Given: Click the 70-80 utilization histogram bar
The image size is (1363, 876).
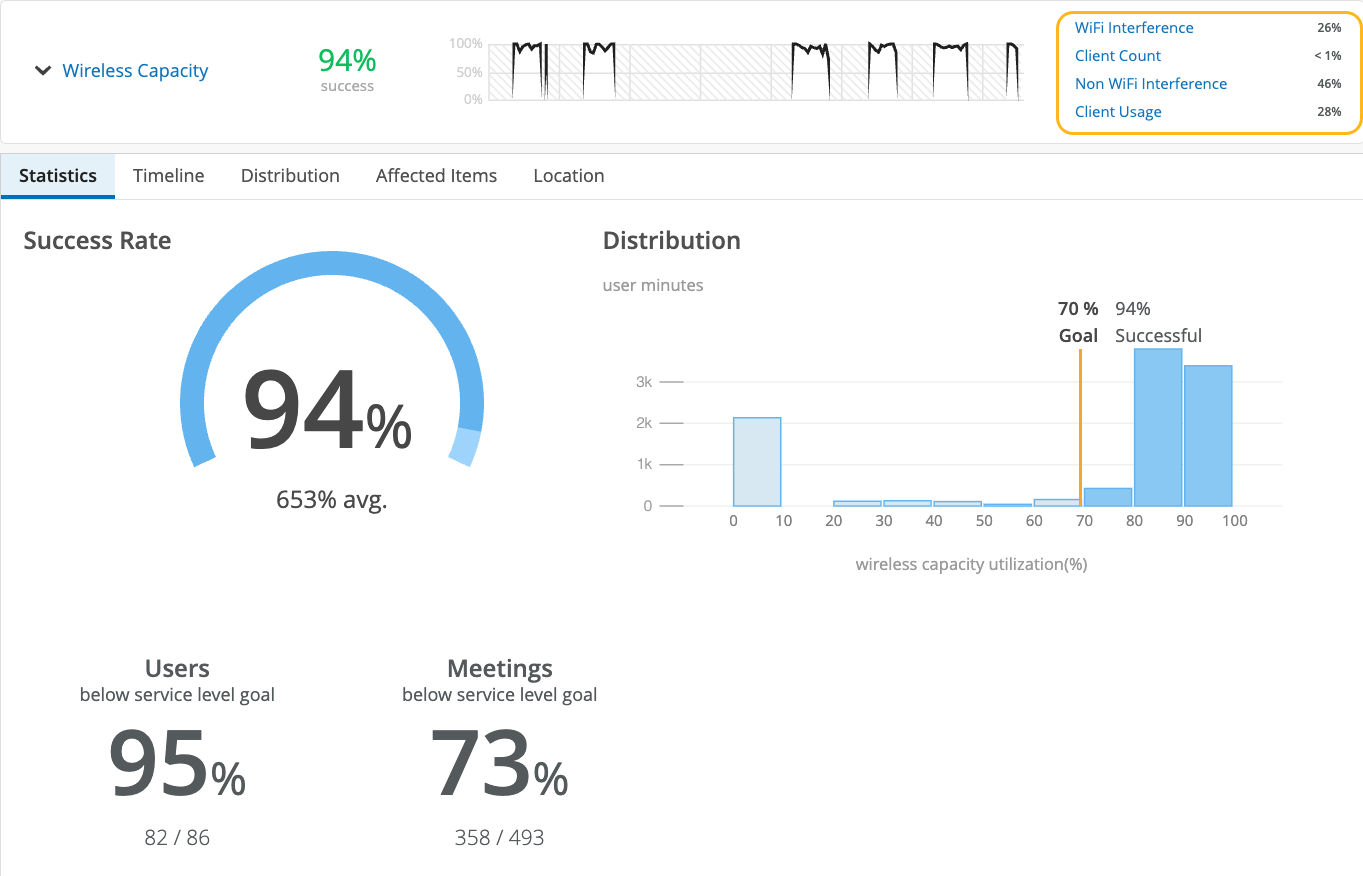Looking at the screenshot, I should click(1108, 497).
